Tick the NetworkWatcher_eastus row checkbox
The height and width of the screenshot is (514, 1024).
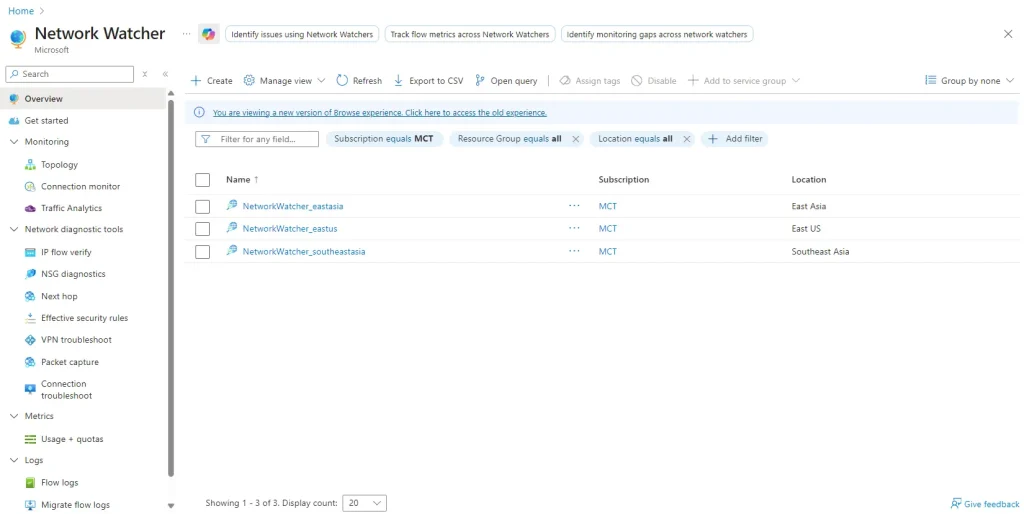(203, 229)
